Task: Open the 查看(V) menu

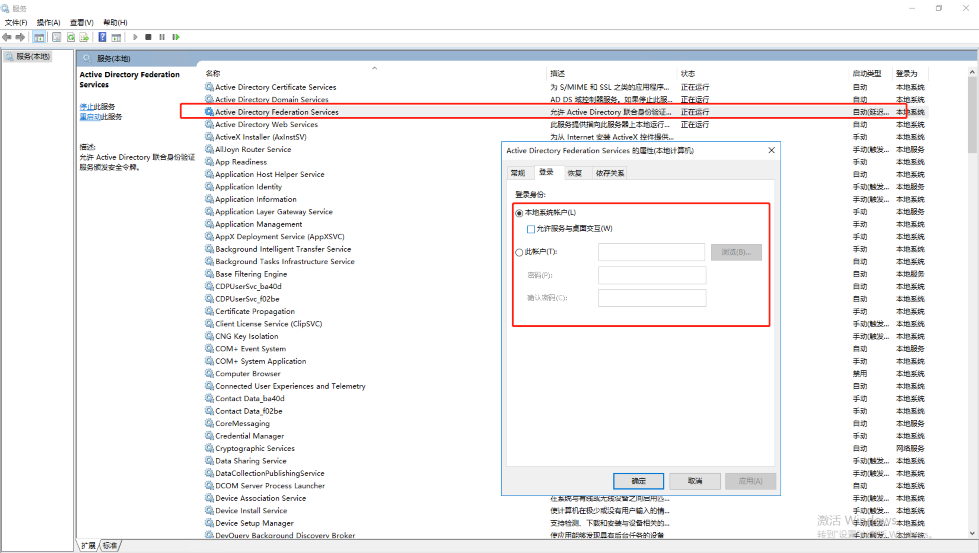Action: 82,22
